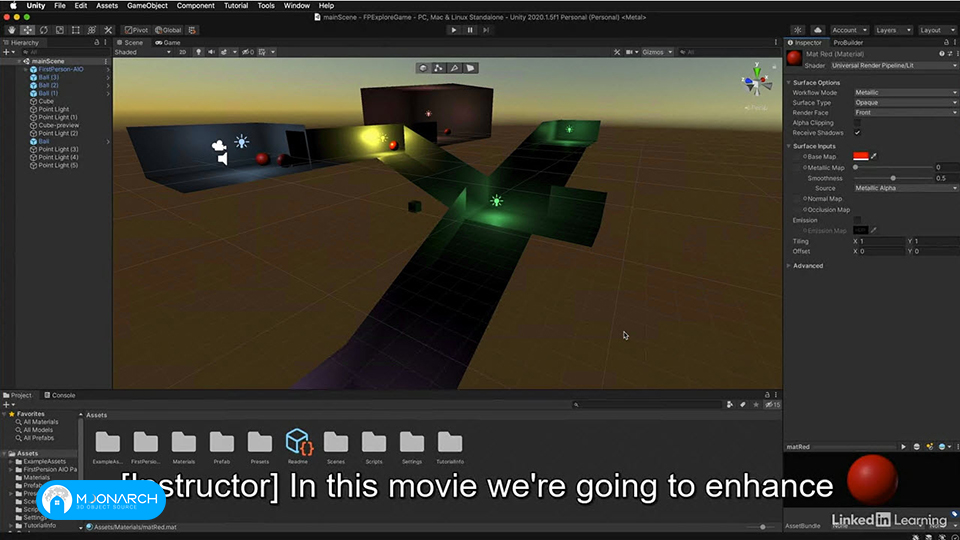Click the Hierarchy add plus button
This screenshot has width=960, height=540.
coord(7,52)
